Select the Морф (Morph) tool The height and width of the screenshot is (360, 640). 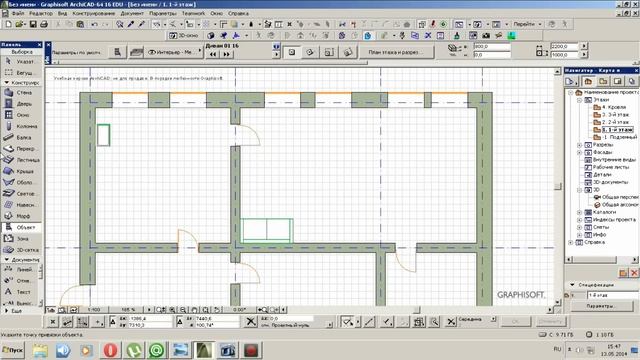pos(21,216)
